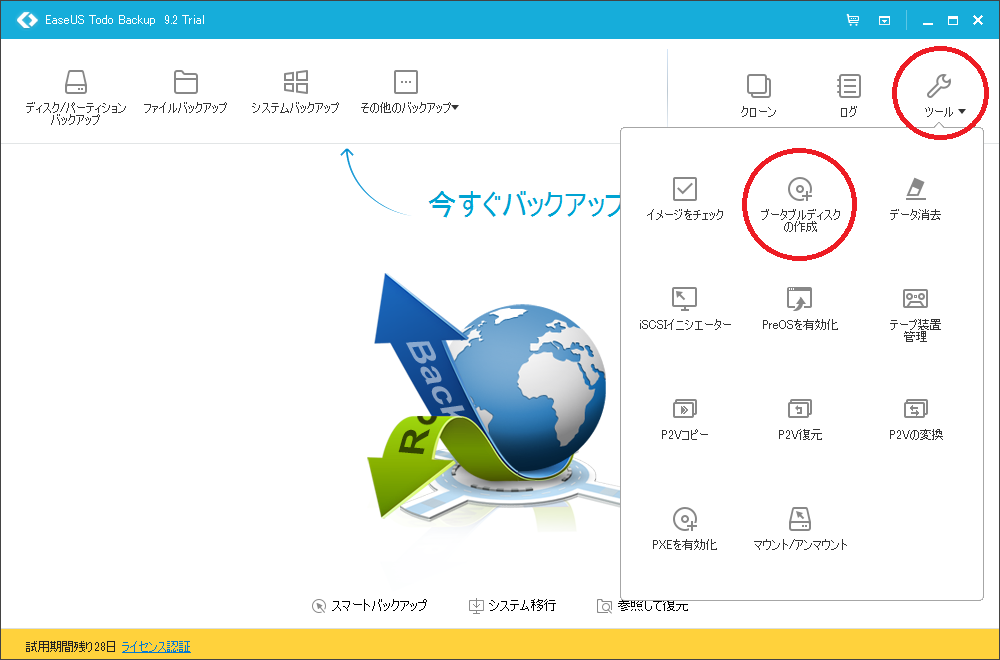Viewport: 1000px width, 660px height.
Task: Open File Backup (ファイルバックアップ)
Action: coord(185,92)
